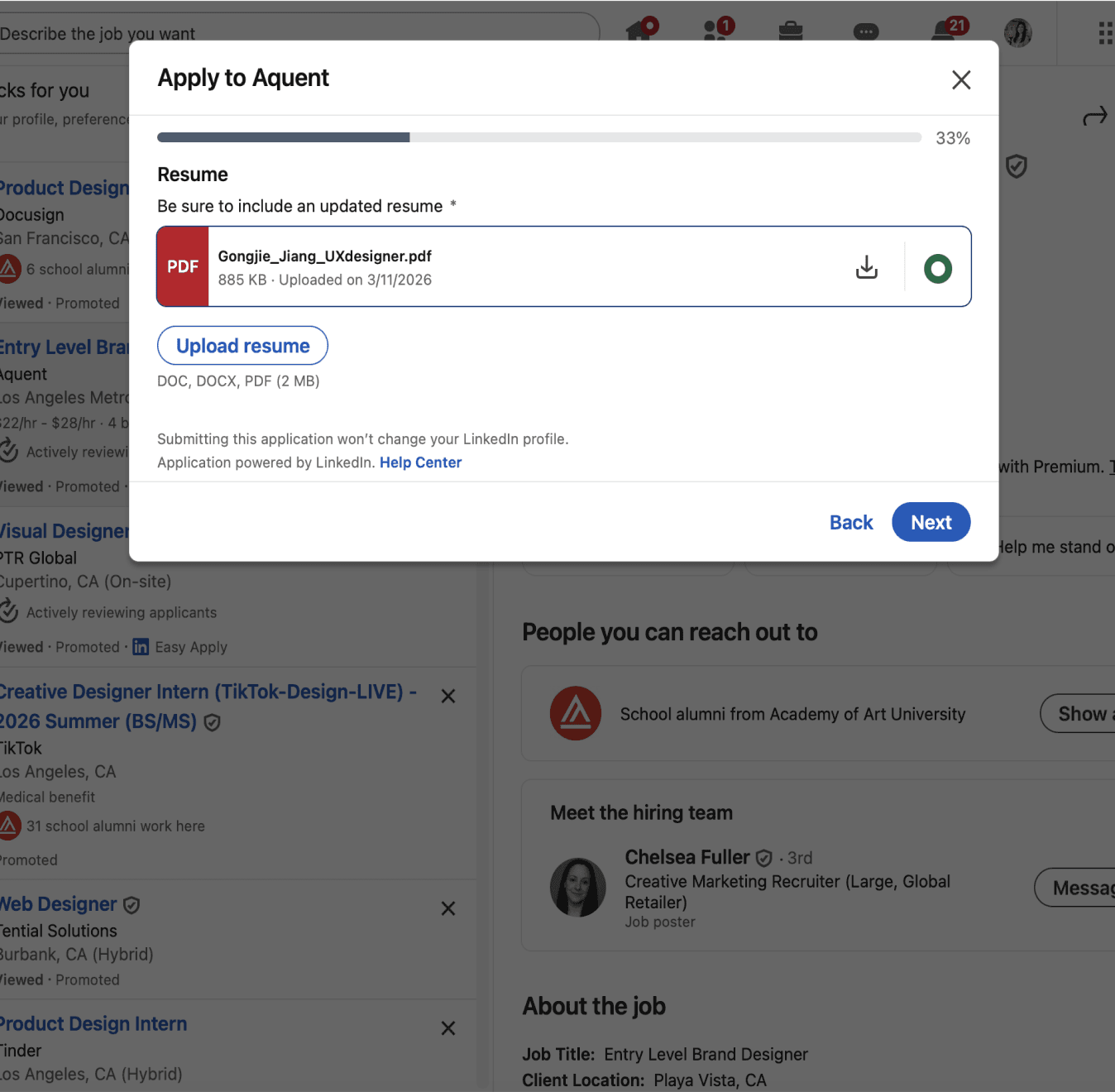This screenshot has height=1092, width=1115.
Task: Select the Gongjie_Jiang_UXdesigner.pdf resume radio button
Action: click(937, 268)
